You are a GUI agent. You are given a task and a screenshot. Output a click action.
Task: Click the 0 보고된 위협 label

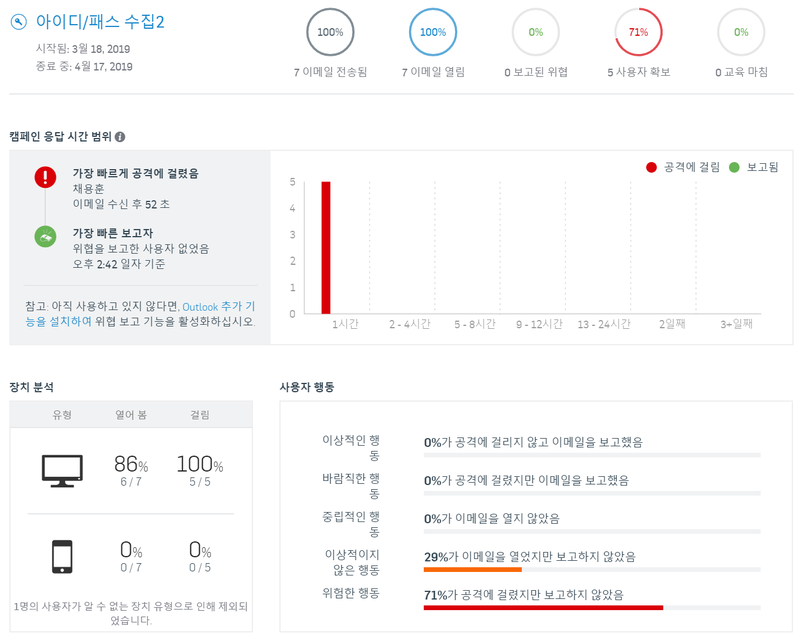(x=536, y=72)
